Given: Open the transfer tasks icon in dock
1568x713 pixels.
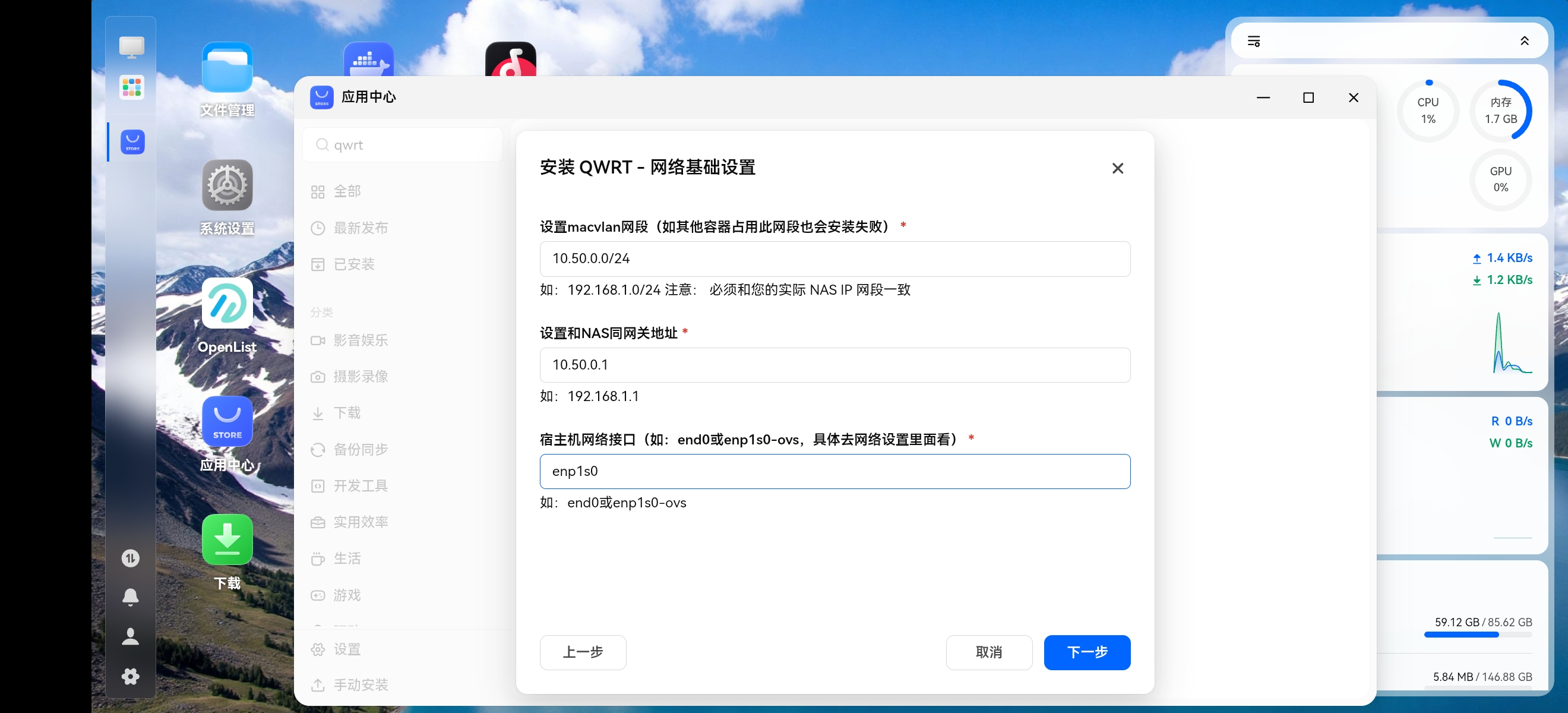Looking at the screenshot, I should pyautogui.click(x=130, y=558).
